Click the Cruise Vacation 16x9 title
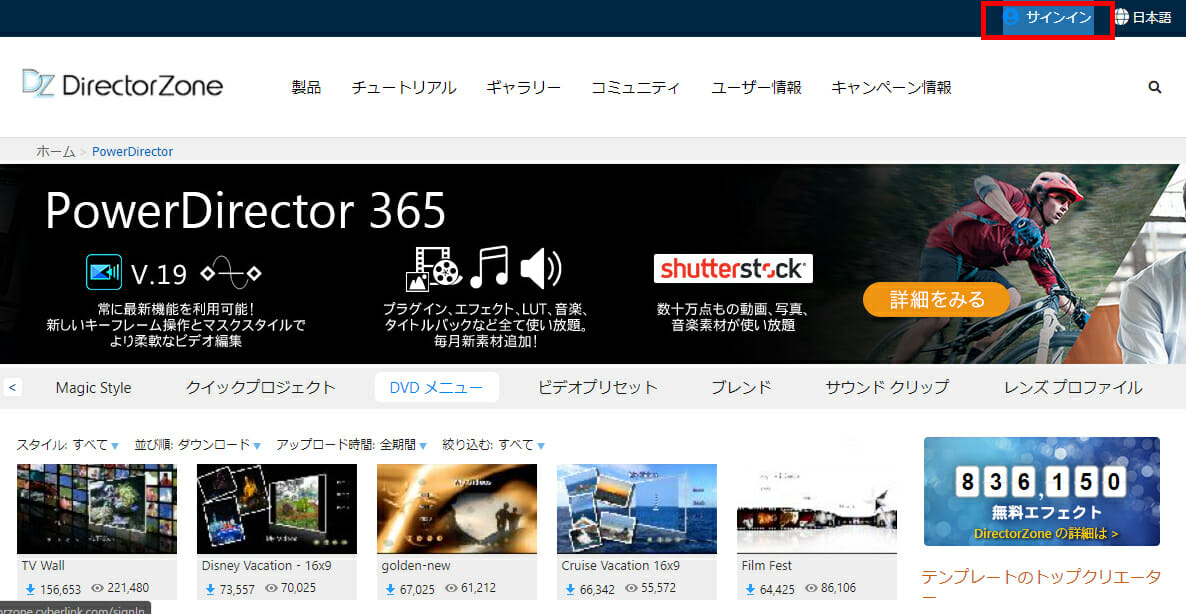The width and height of the screenshot is (1186, 614). tap(620, 566)
